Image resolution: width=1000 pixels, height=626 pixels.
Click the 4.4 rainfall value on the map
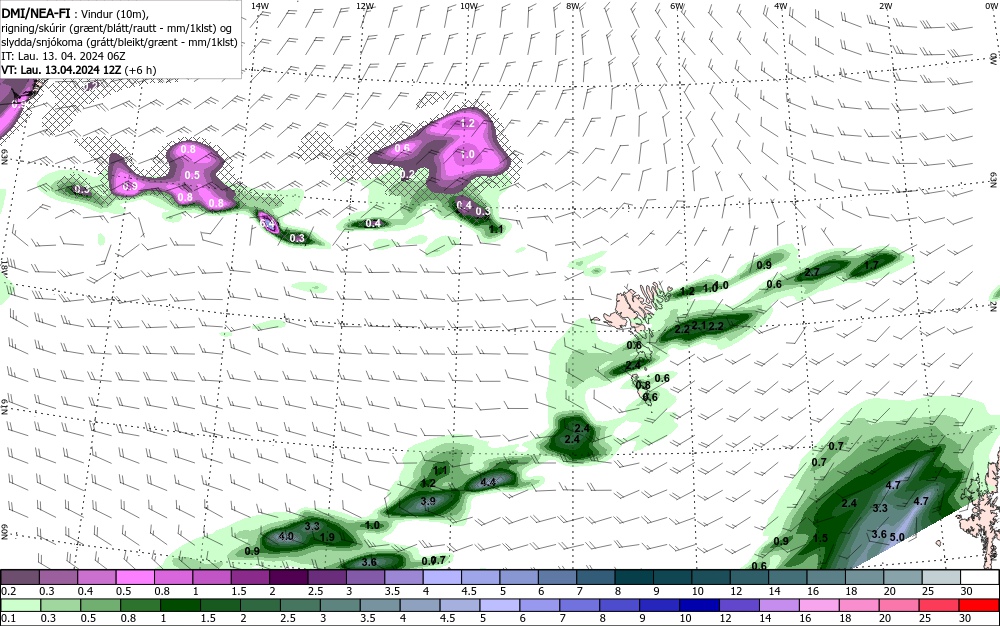coord(488,482)
